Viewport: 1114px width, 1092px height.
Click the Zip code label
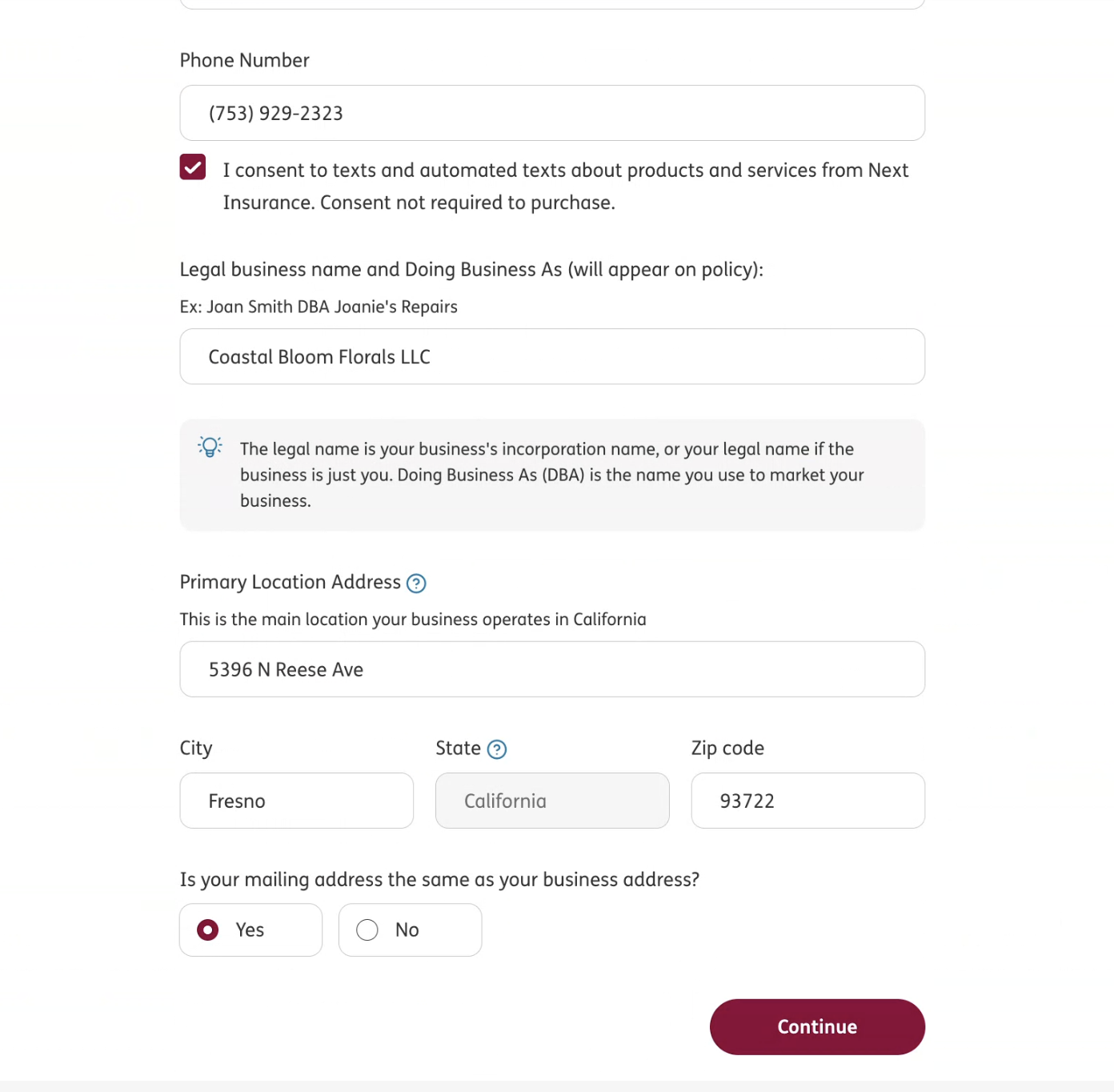click(x=727, y=749)
